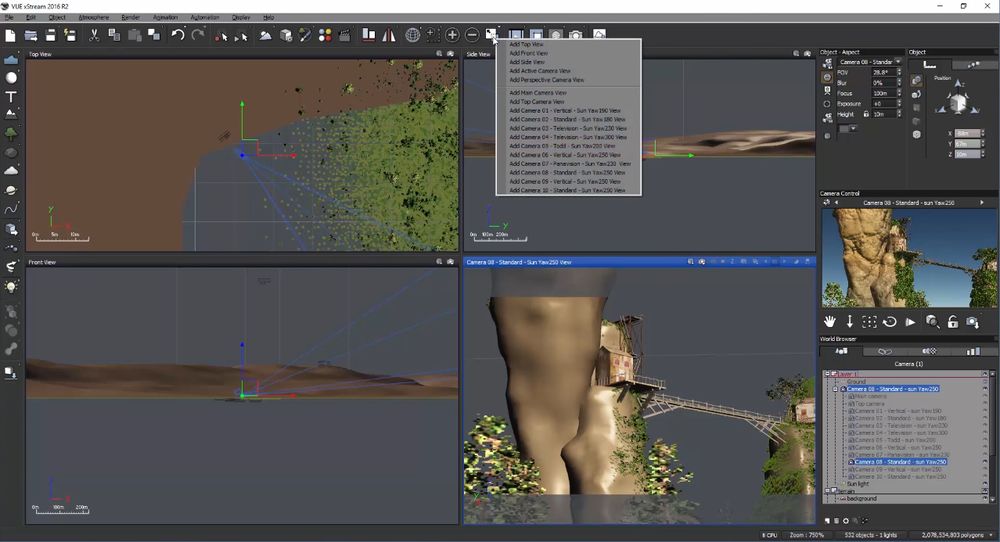1000x542 pixels.
Task: Click the scissors Cut icon
Action: click(94, 35)
